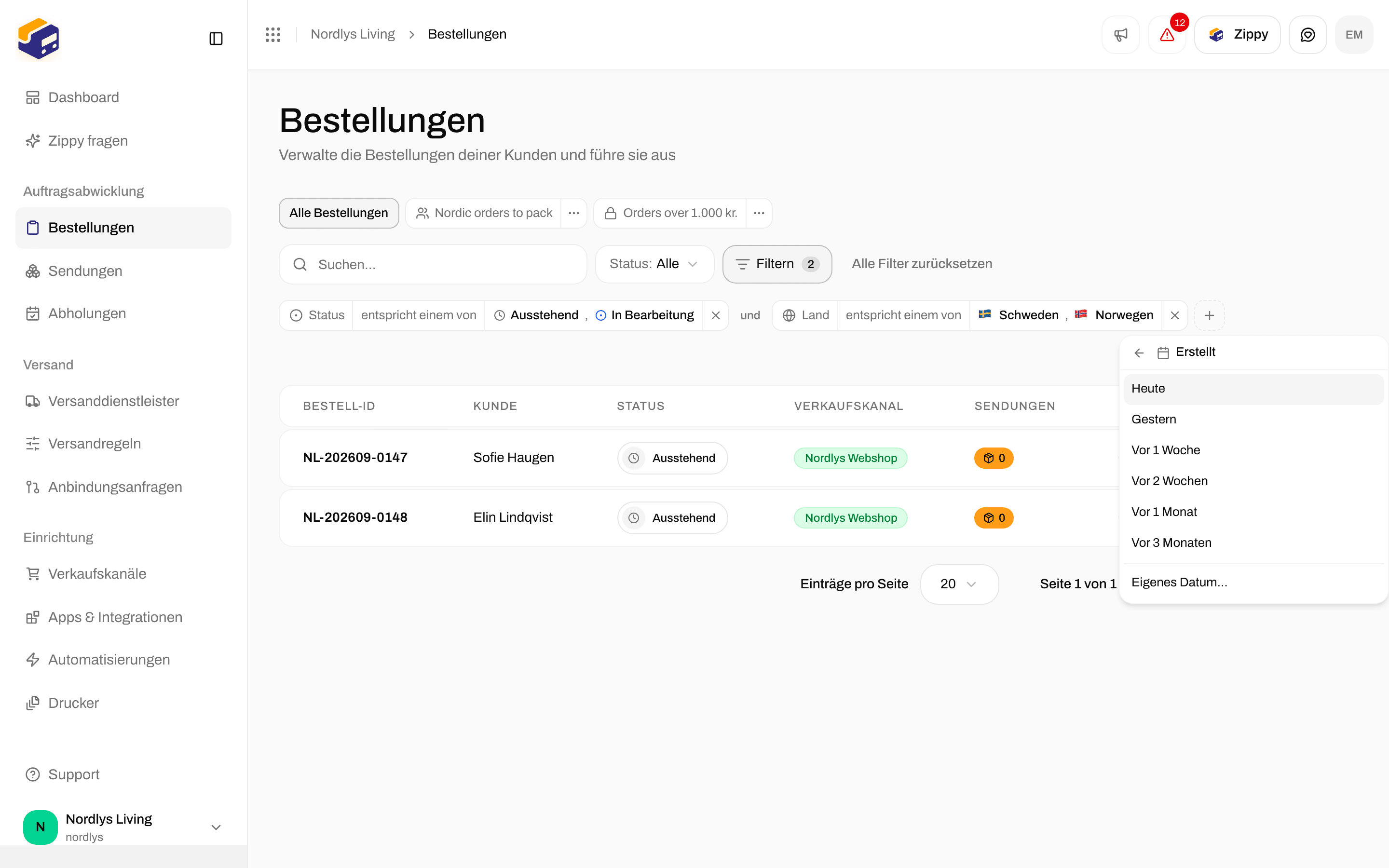The height and width of the screenshot is (868, 1389).
Task: Open options for Nordic orders to pack
Action: coord(574,213)
